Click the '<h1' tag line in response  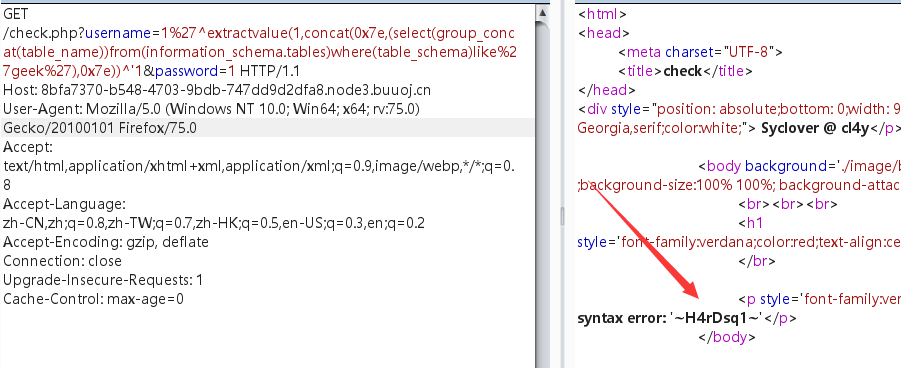click(750, 223)
